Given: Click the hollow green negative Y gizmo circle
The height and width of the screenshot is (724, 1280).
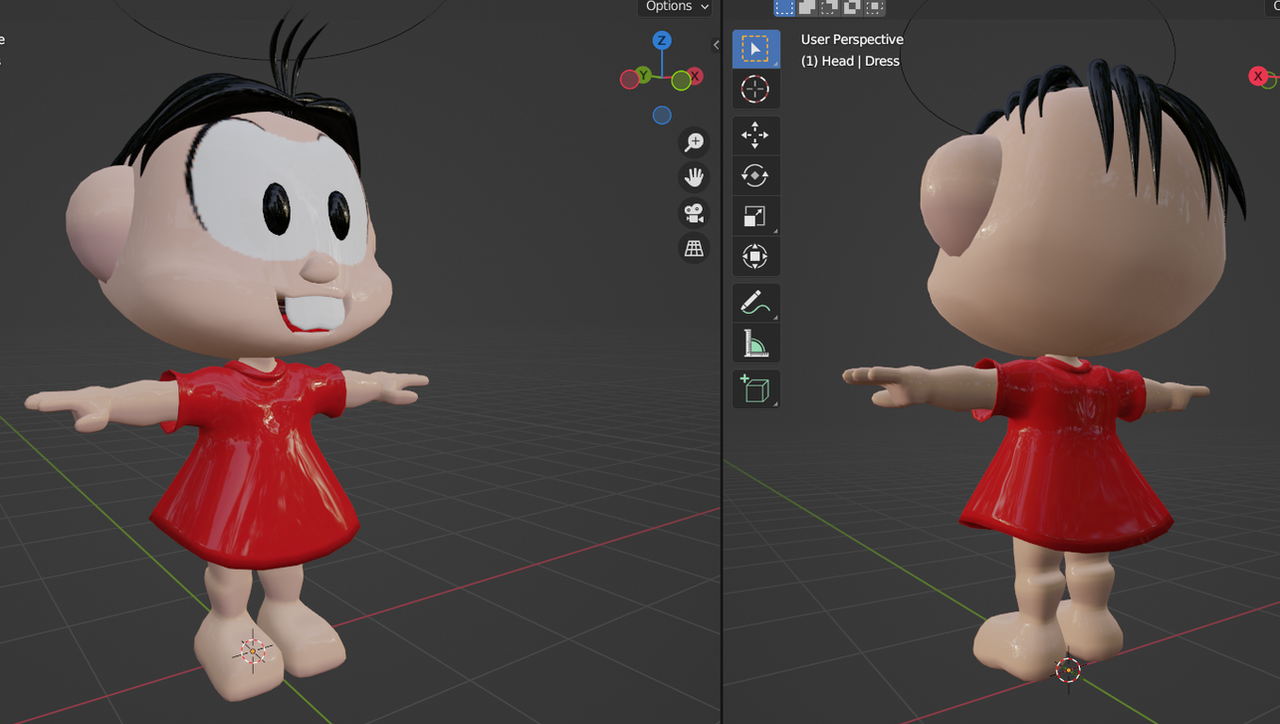Looking at the screenshot, I should (681, 80).
